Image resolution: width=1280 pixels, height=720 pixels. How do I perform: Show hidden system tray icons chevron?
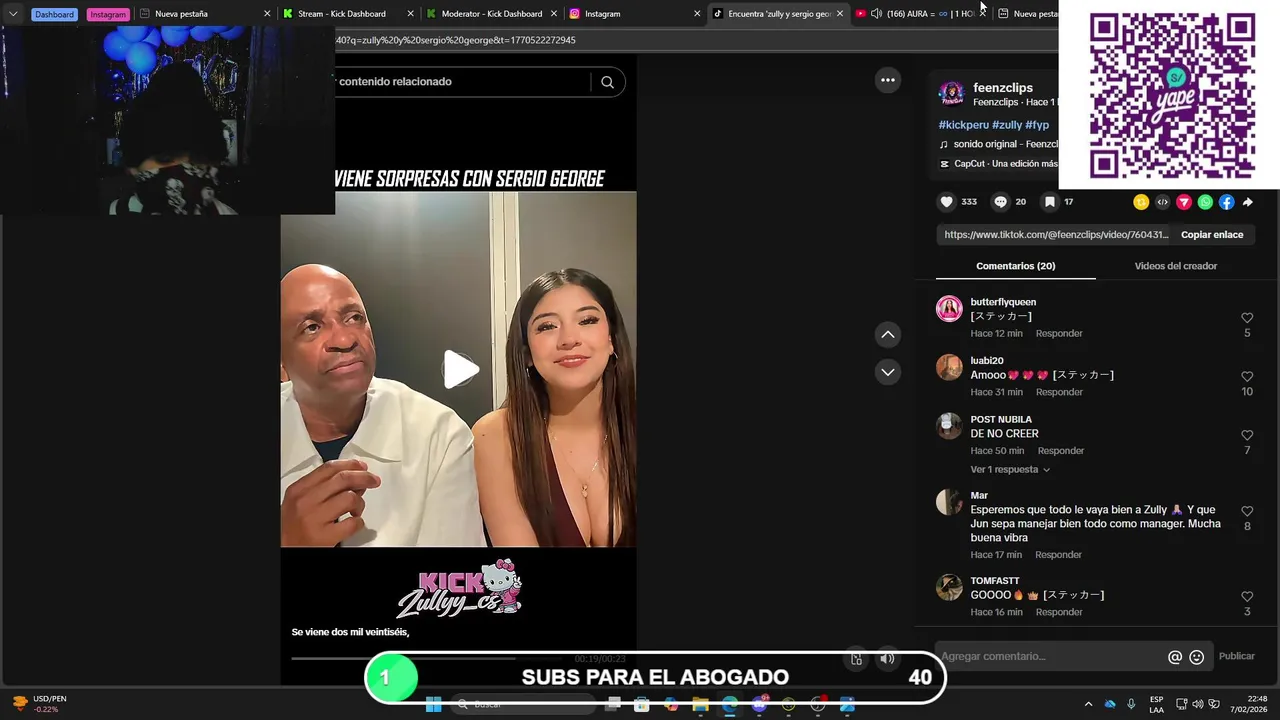pos(1088,704)
